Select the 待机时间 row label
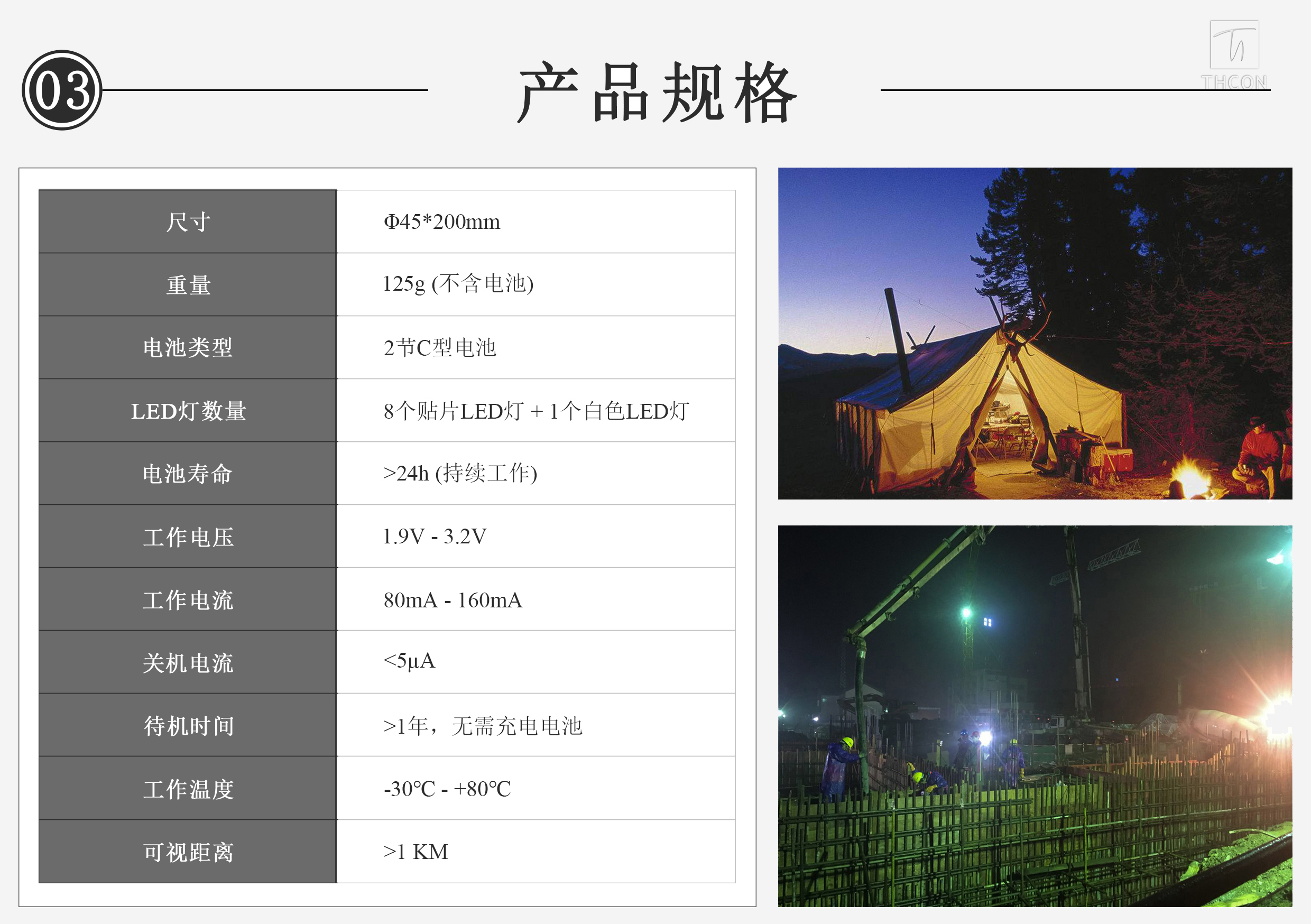Viewport: 1311px width, 924px height. point(188,726)
